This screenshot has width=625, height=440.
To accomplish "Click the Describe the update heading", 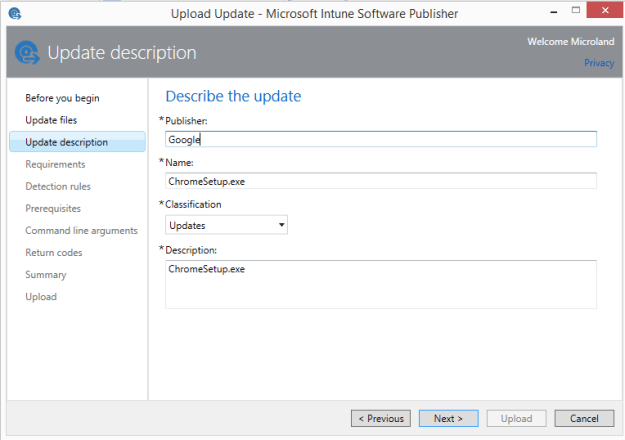I will click(x=233, y=96).
